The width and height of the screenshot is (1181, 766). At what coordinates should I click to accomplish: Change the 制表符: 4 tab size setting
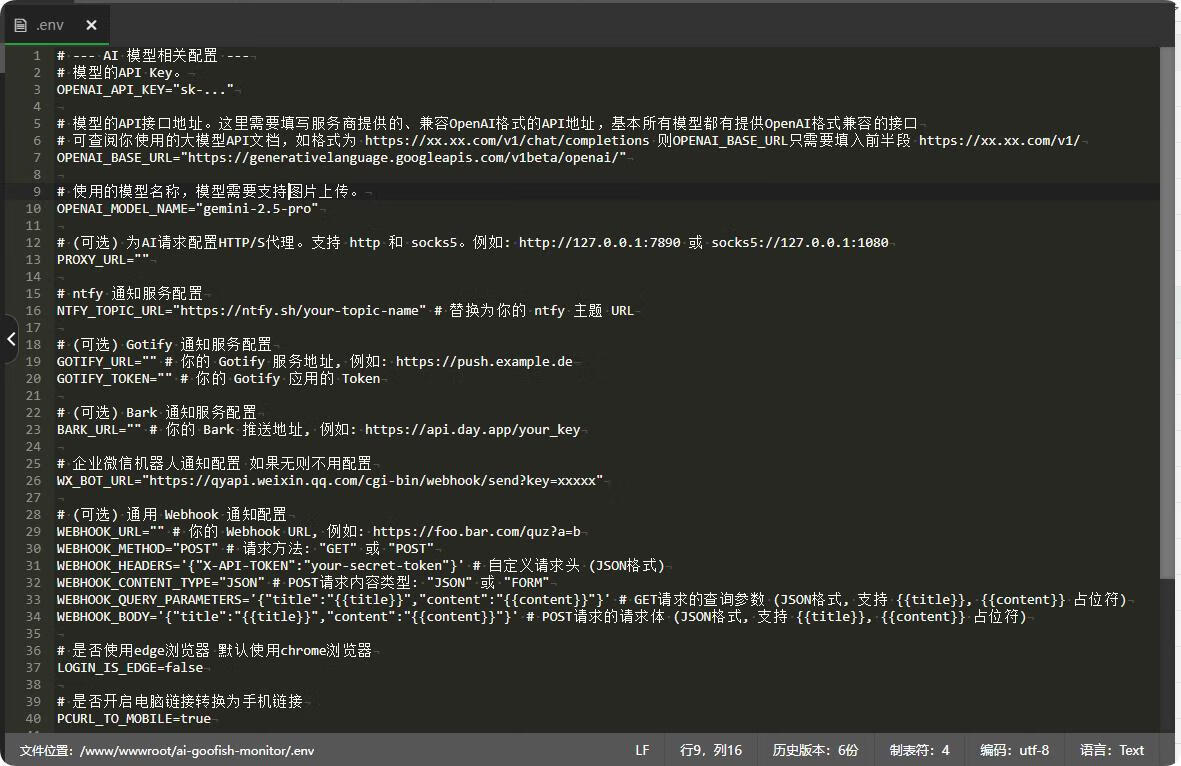tap(919, 750)
